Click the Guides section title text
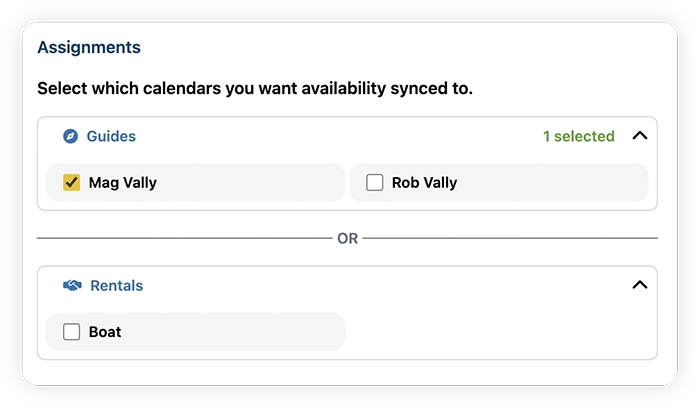 pyautogui.click(x=111, y=136)
